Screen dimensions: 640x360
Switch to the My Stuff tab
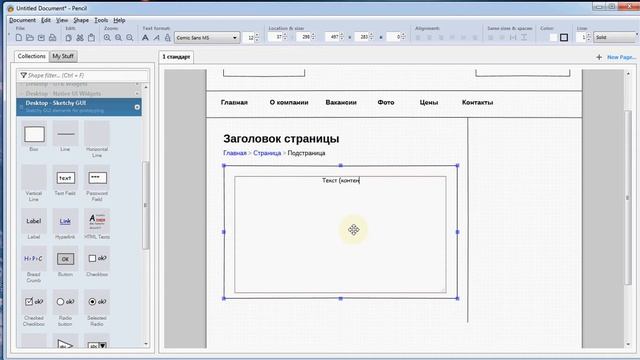pyautogui.click(x=63, y=56)
